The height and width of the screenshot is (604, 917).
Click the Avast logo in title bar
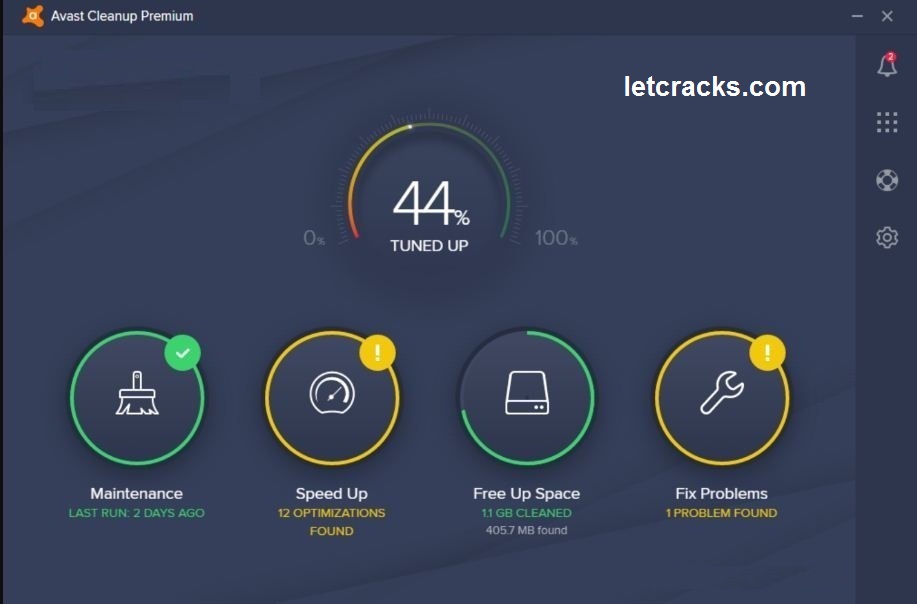[32, 16]
